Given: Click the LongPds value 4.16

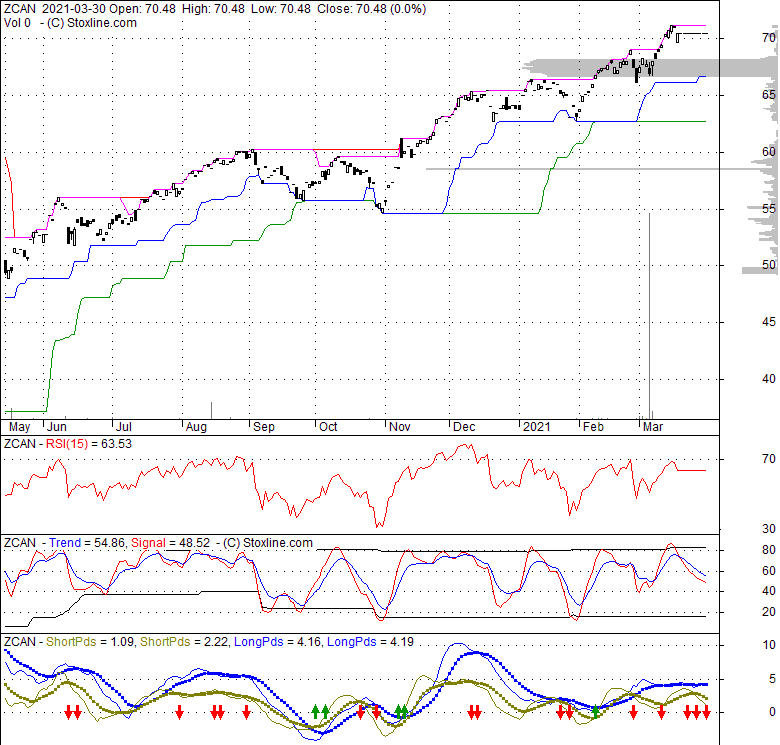Looking at the screenshot, I should tap(308, 642).
